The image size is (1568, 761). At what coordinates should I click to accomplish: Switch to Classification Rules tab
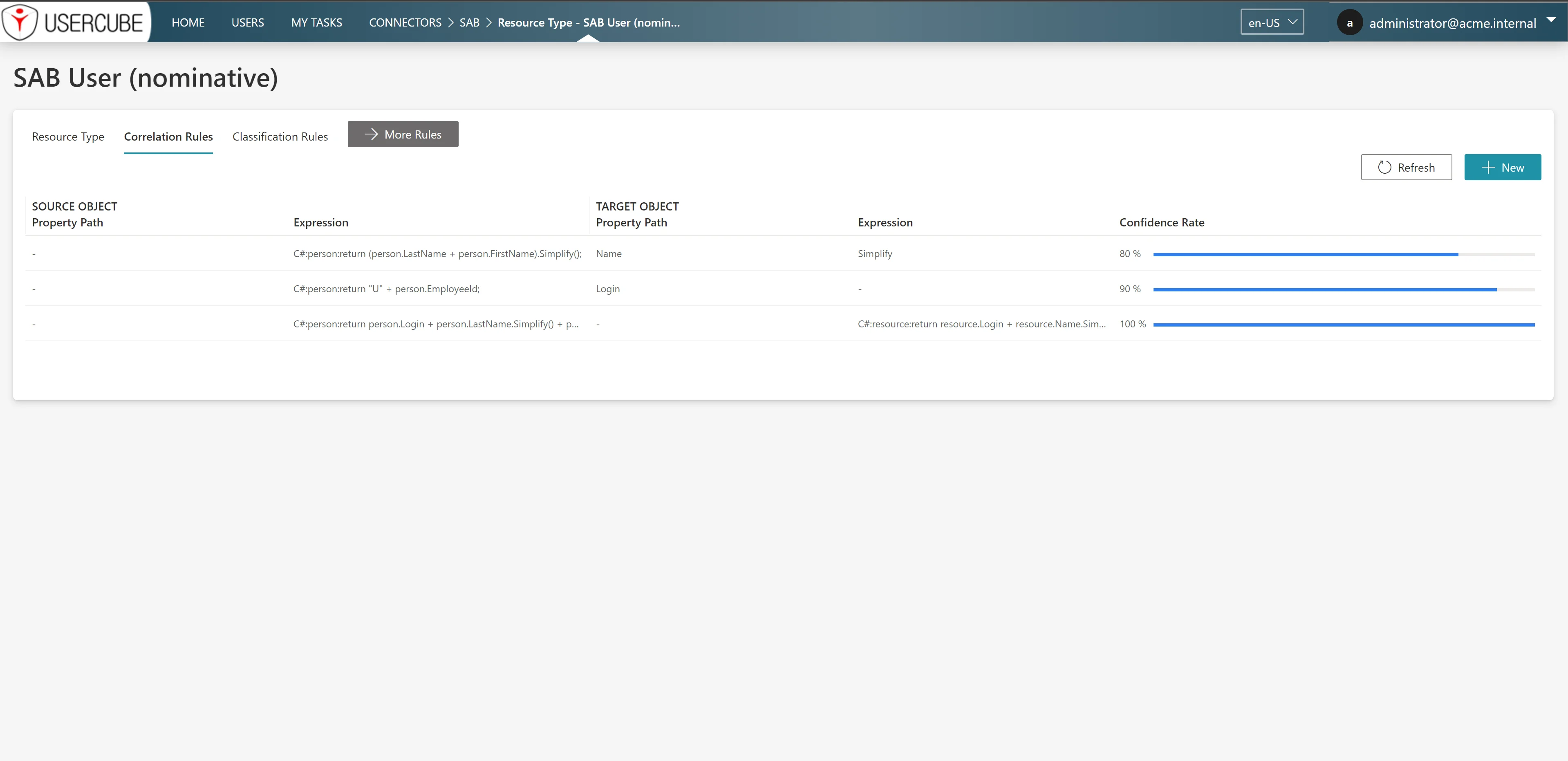[x=280, y=137]
